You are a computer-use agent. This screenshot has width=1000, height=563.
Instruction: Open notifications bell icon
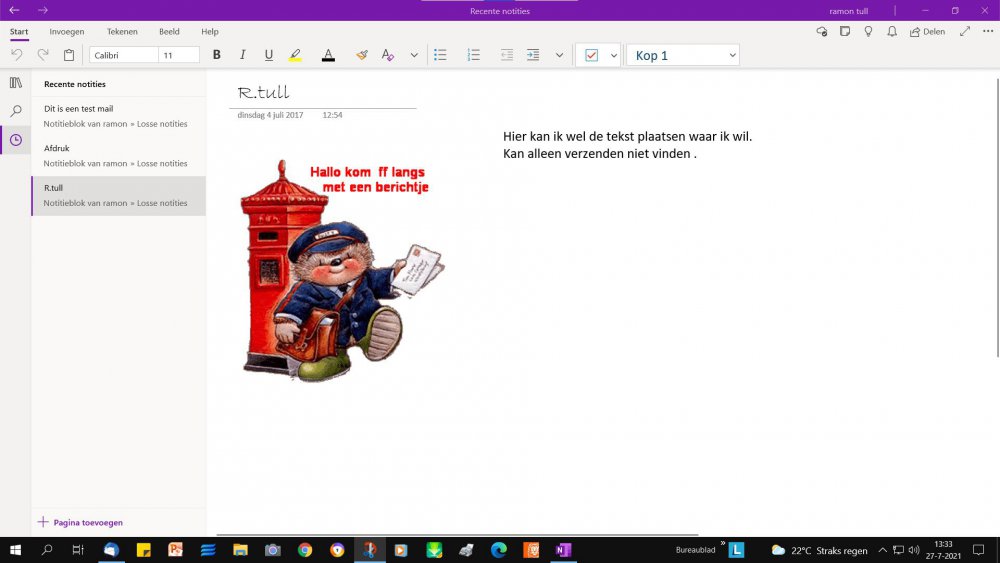point(891,32)
